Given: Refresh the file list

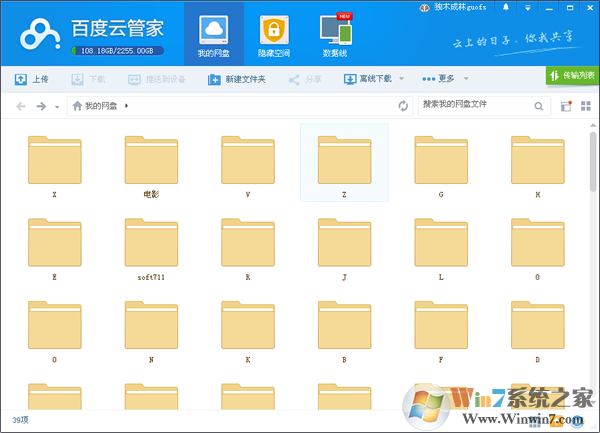Looking at the screenshot, I should (403, 106).
